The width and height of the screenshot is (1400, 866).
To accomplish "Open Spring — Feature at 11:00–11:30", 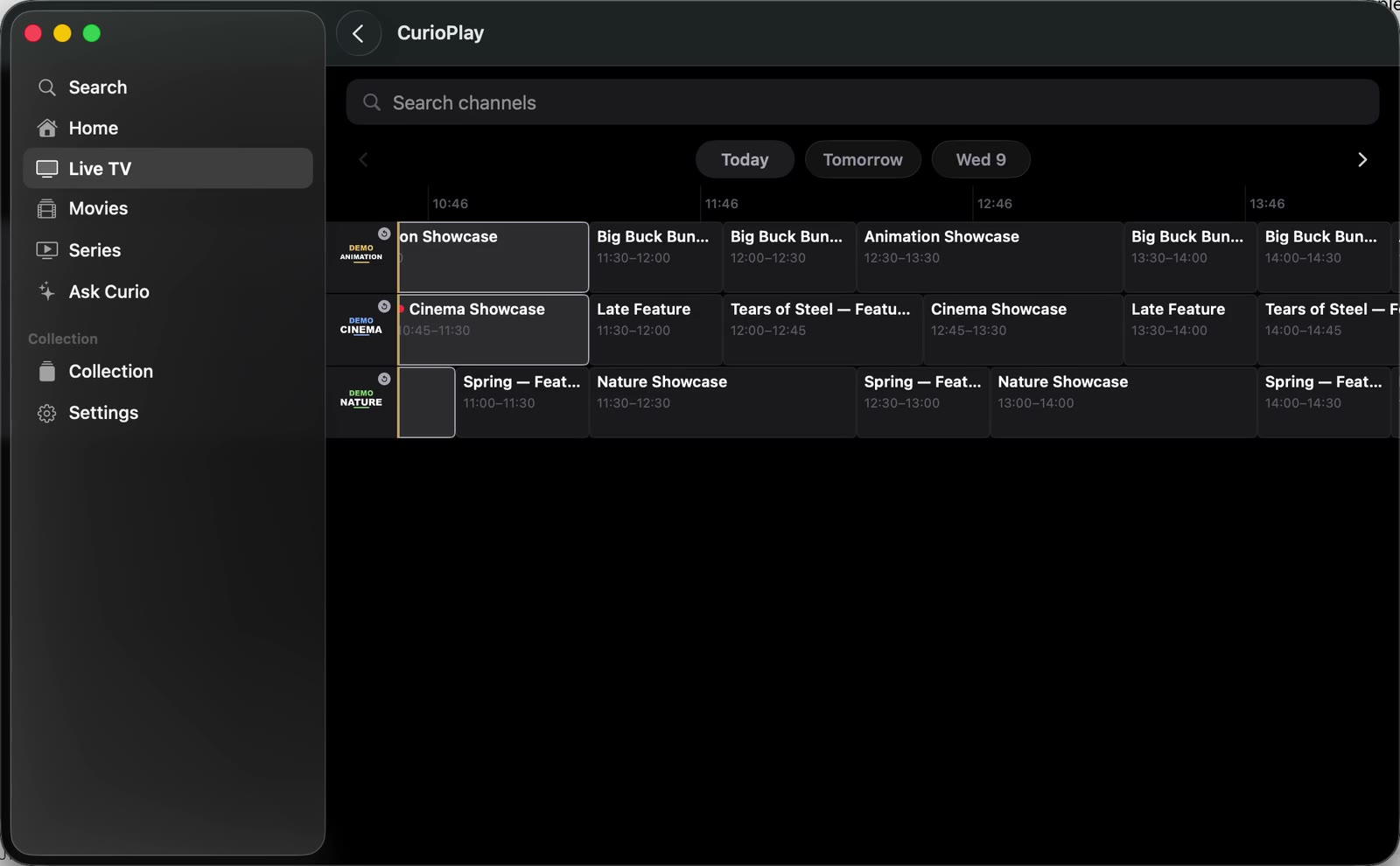I will pyautogui.click(x=522, y=402).
